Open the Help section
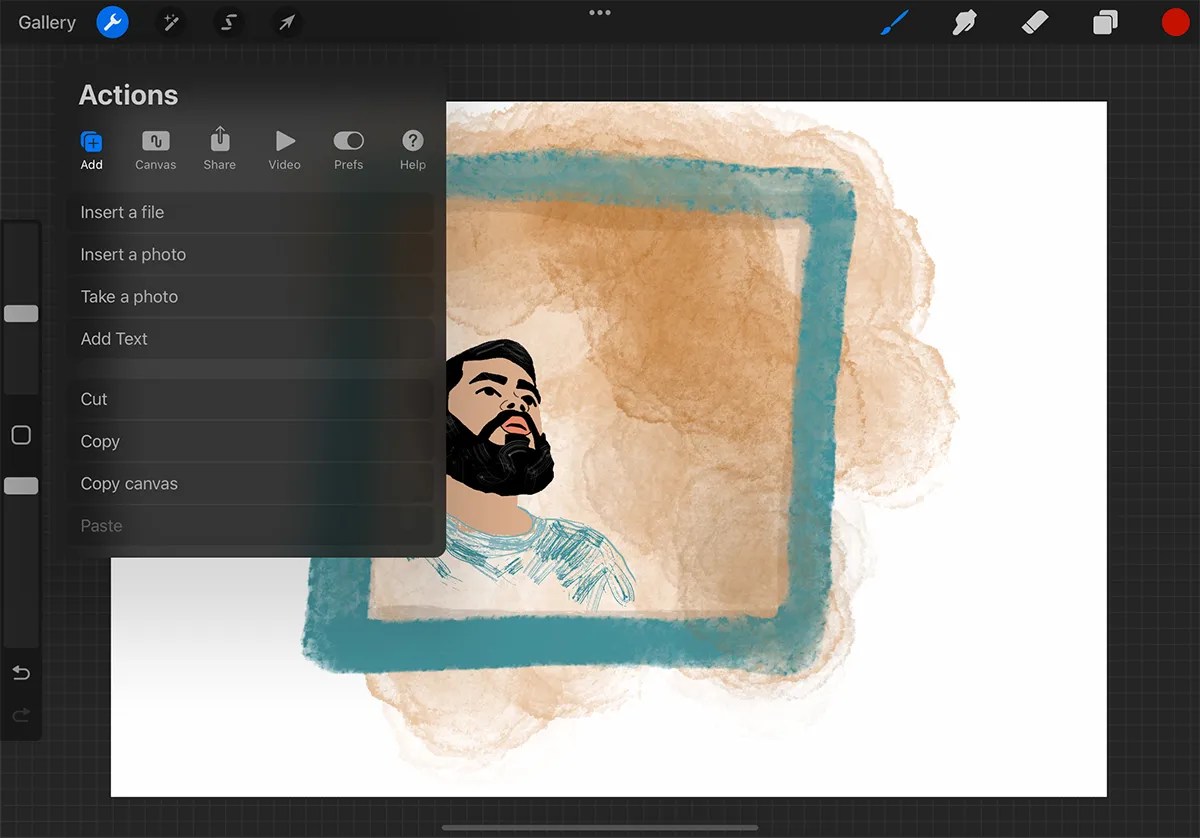Image resolution: width=1200 pixels, height=838 pixels. tap(412, 150)
